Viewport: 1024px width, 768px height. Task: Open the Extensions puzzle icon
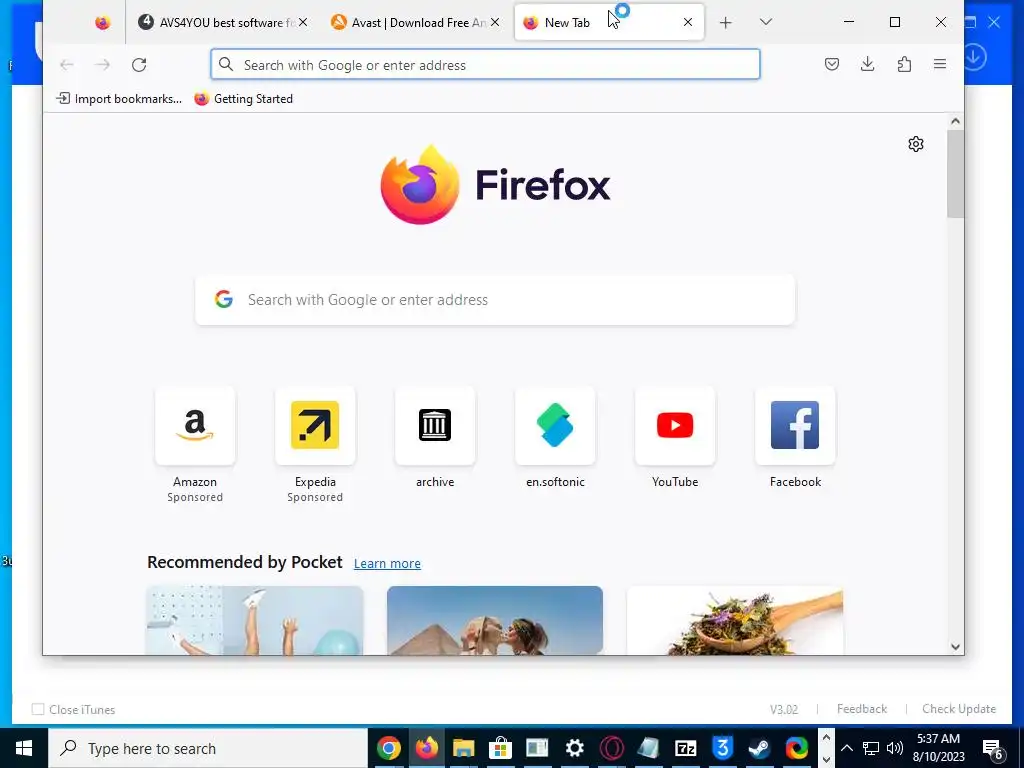click(x=904, y=64)
